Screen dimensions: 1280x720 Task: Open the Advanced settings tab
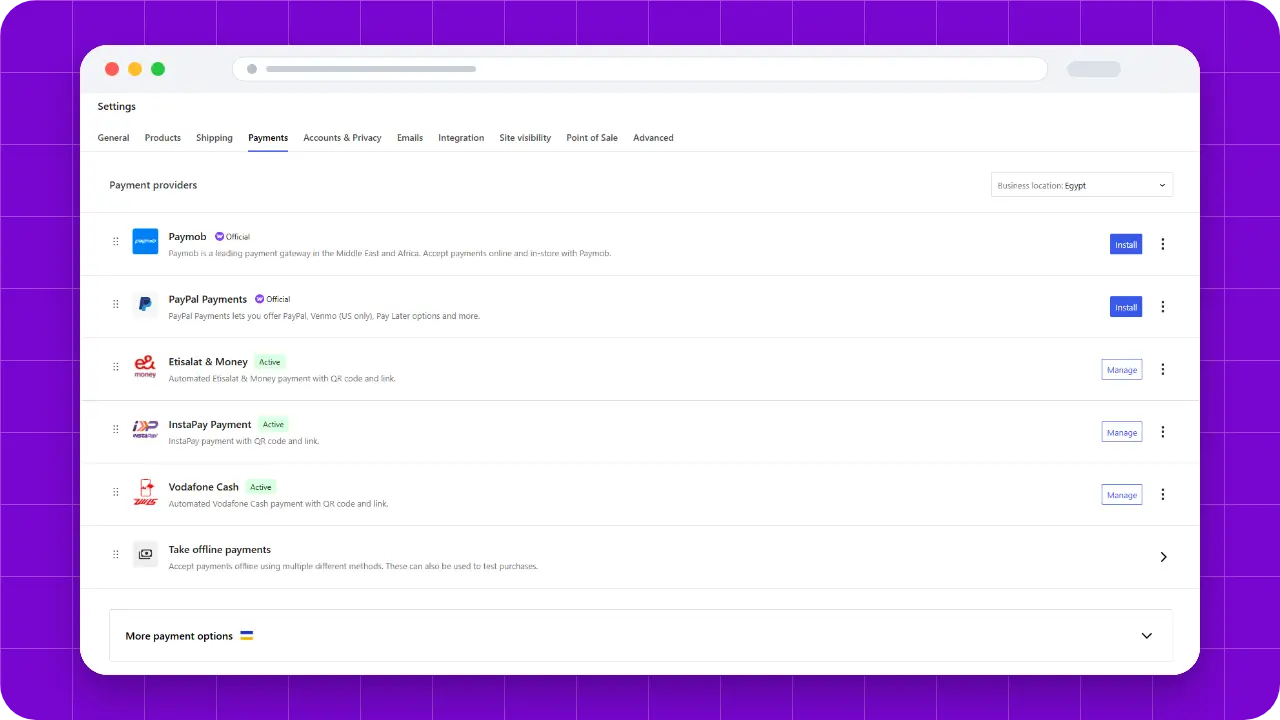coord(653,138)
